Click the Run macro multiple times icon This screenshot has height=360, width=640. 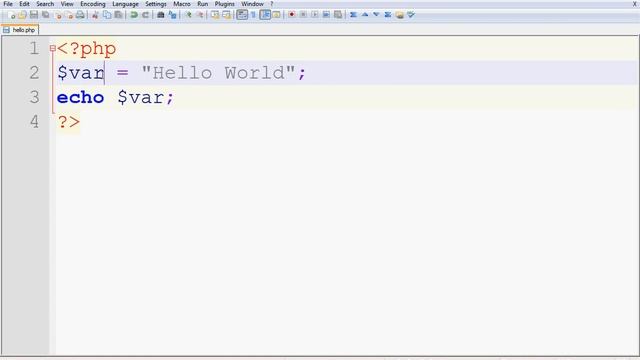[326, 15]
